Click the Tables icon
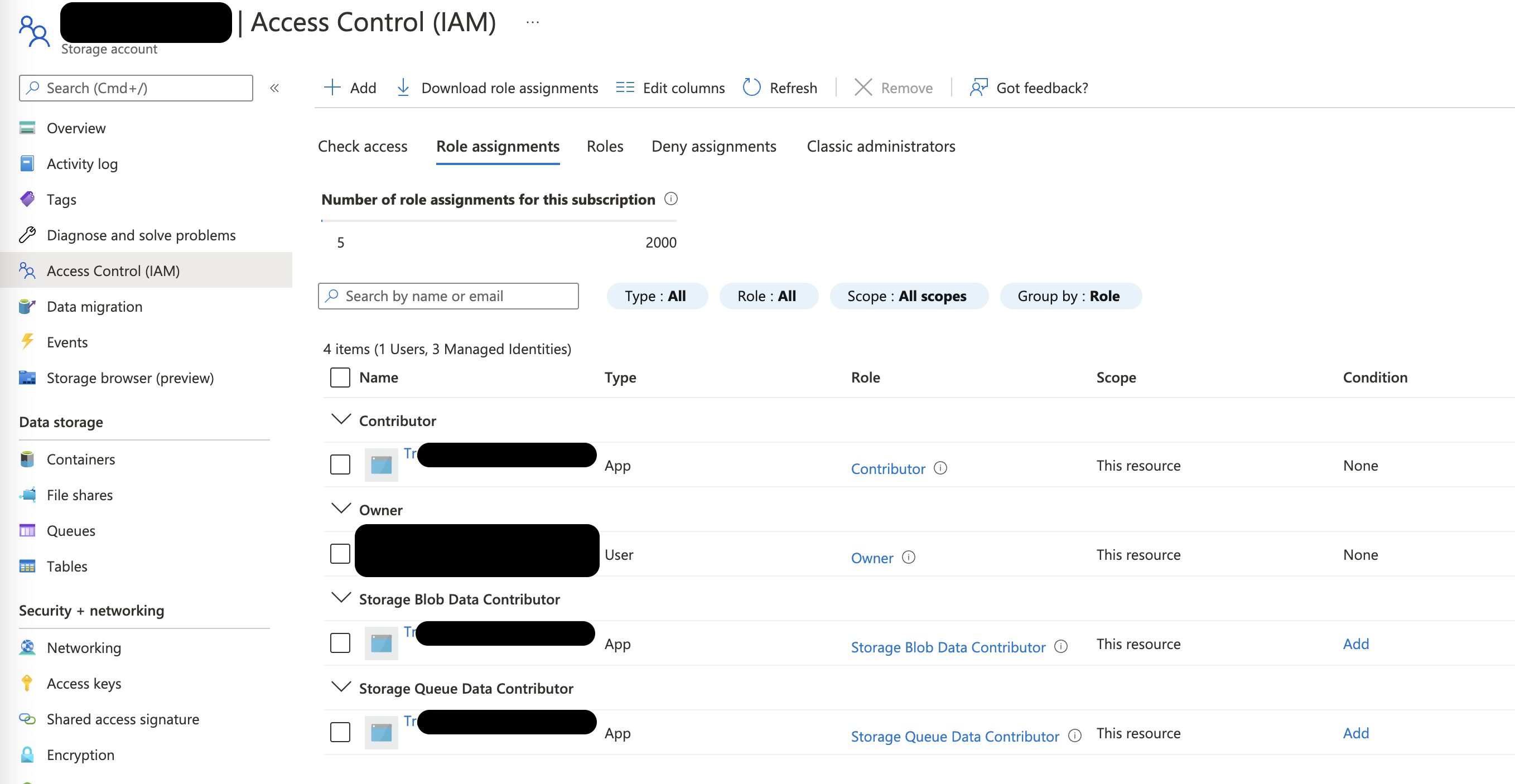Image resolution: width=1515 pixels, height=784 pixels. [x=27, y=567]
